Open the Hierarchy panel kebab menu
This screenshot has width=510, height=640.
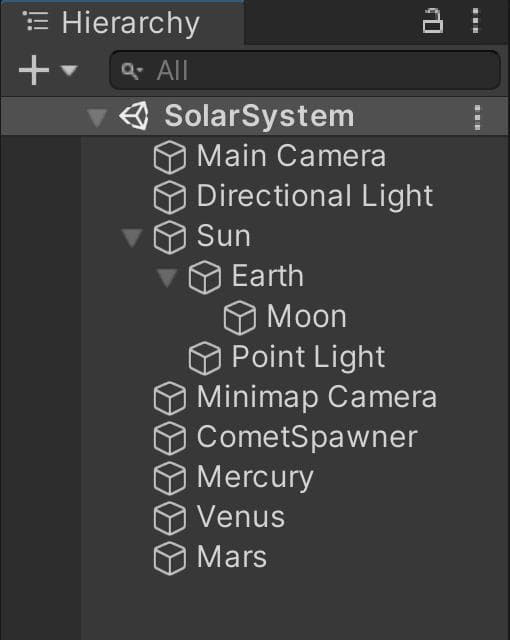(x=475, y=21)
